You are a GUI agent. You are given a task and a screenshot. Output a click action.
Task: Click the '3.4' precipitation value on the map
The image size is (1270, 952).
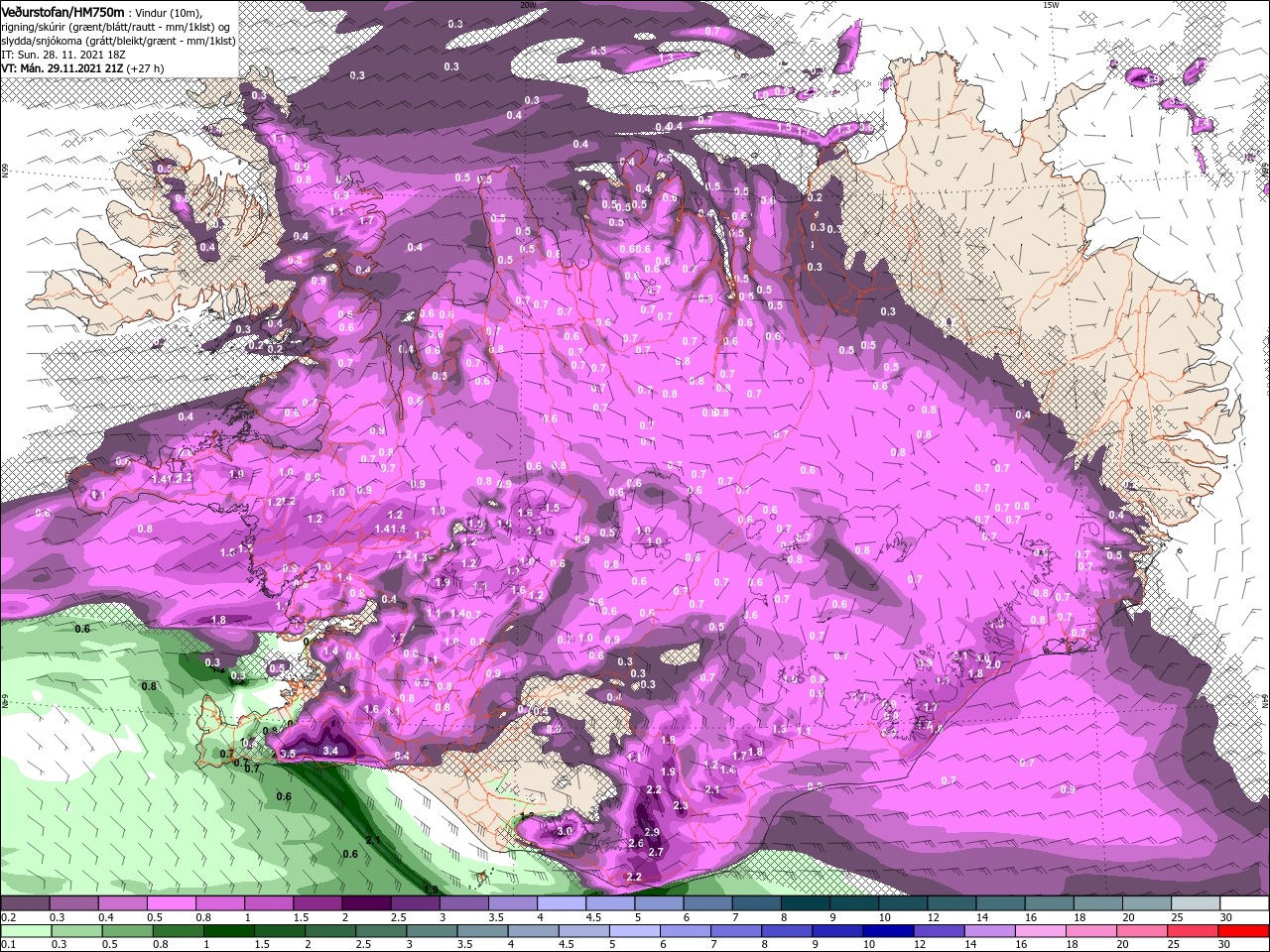(331, 751)
